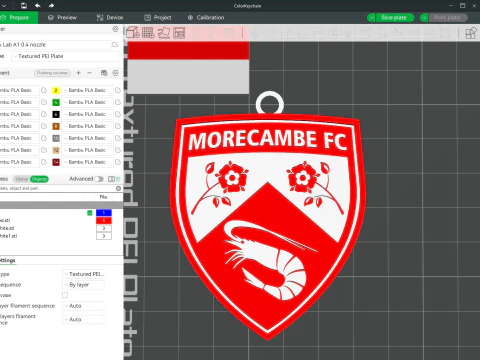Image resolution: width=480 pixels, height=360 pixels.
Task: Switch to the Prepare tab
Action: 18,18
